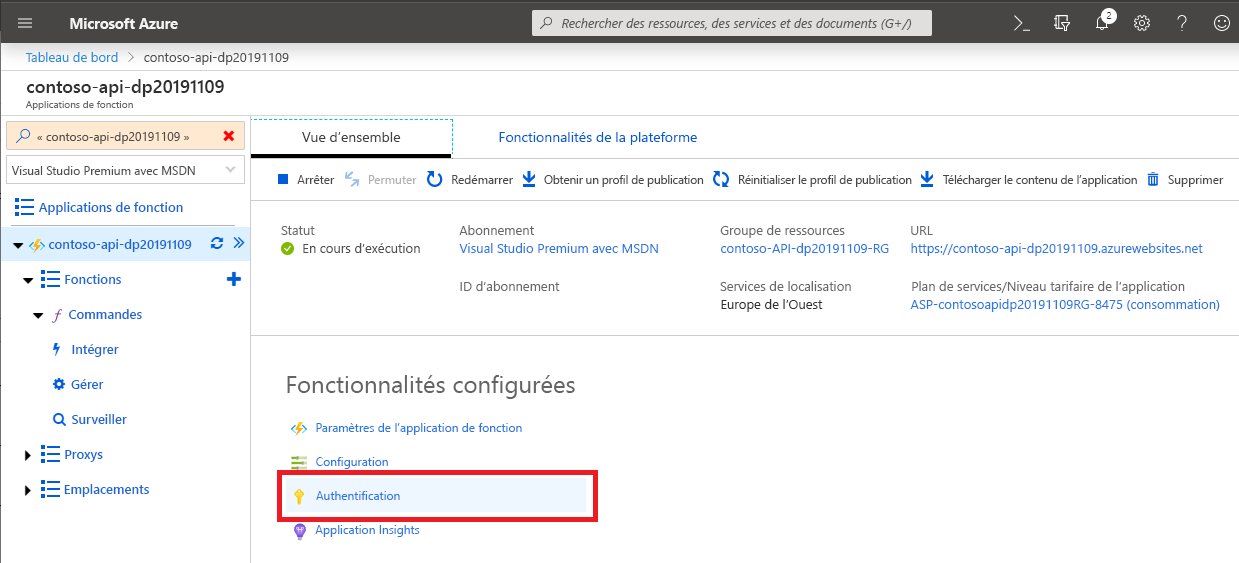Screen dimensions: 1239x563
Task: Open the Visual Studio Premium avec MSDN dropdown
Action: (x=125, y=170)
